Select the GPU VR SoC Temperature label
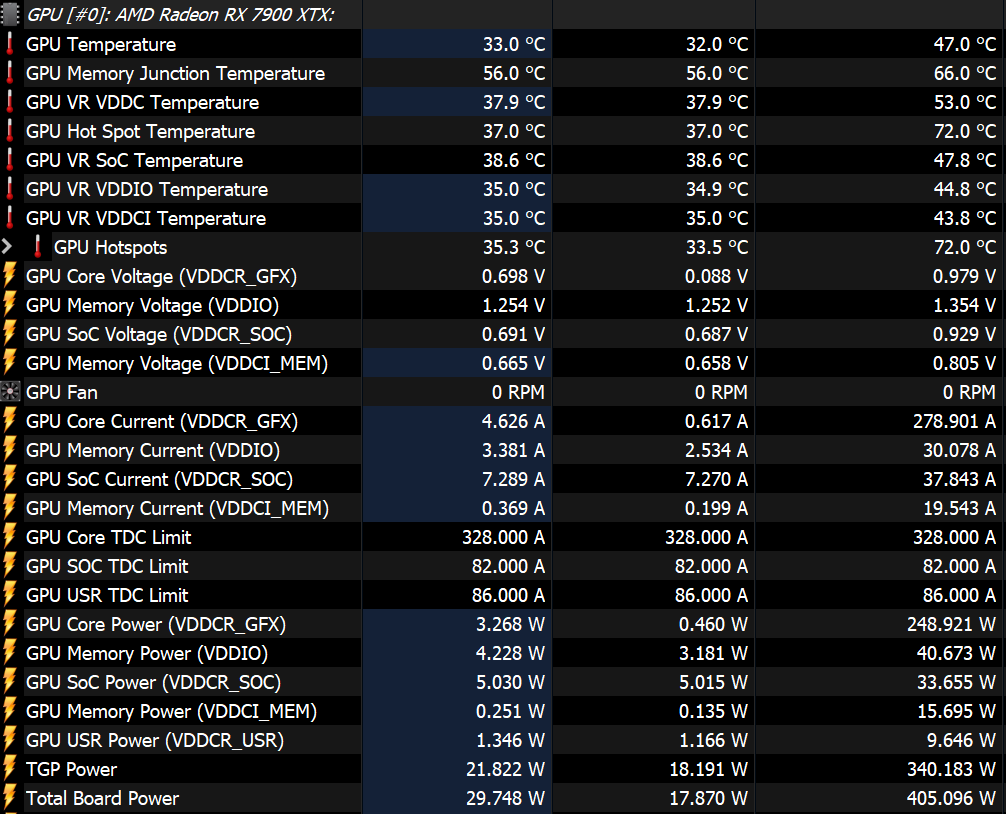 click(x=135, y=160)
